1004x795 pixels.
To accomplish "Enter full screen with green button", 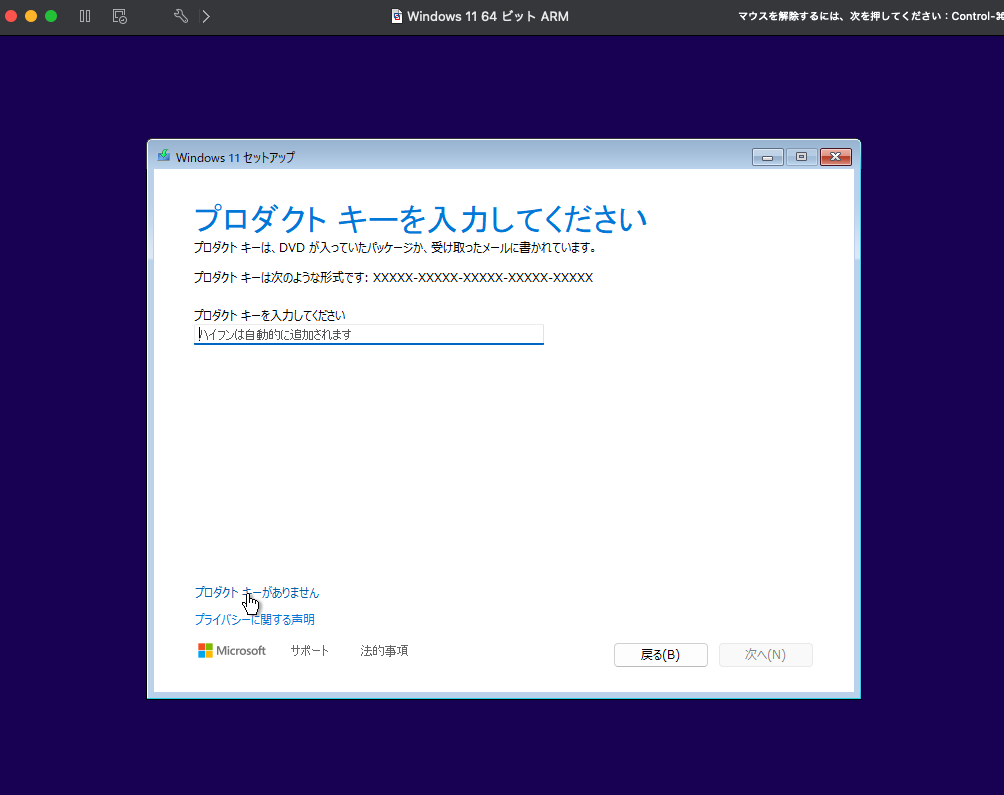I will (51, 16).
